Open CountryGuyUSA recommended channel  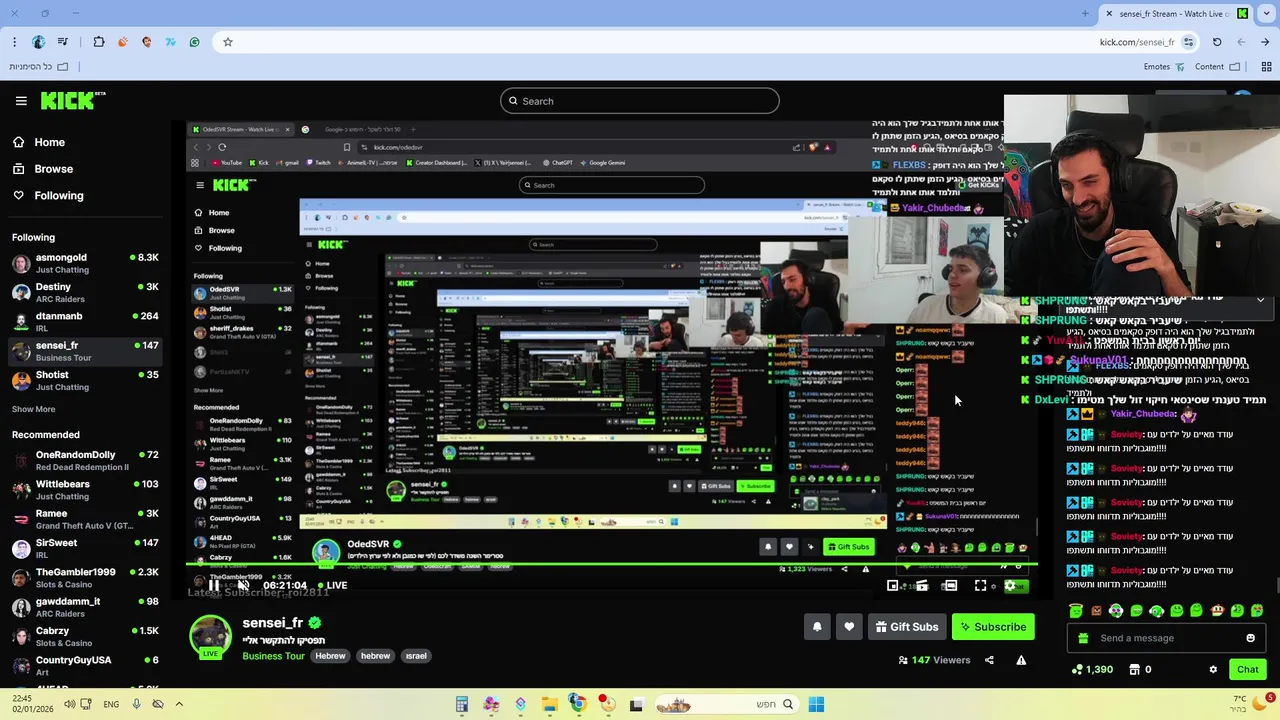point(85,665)
